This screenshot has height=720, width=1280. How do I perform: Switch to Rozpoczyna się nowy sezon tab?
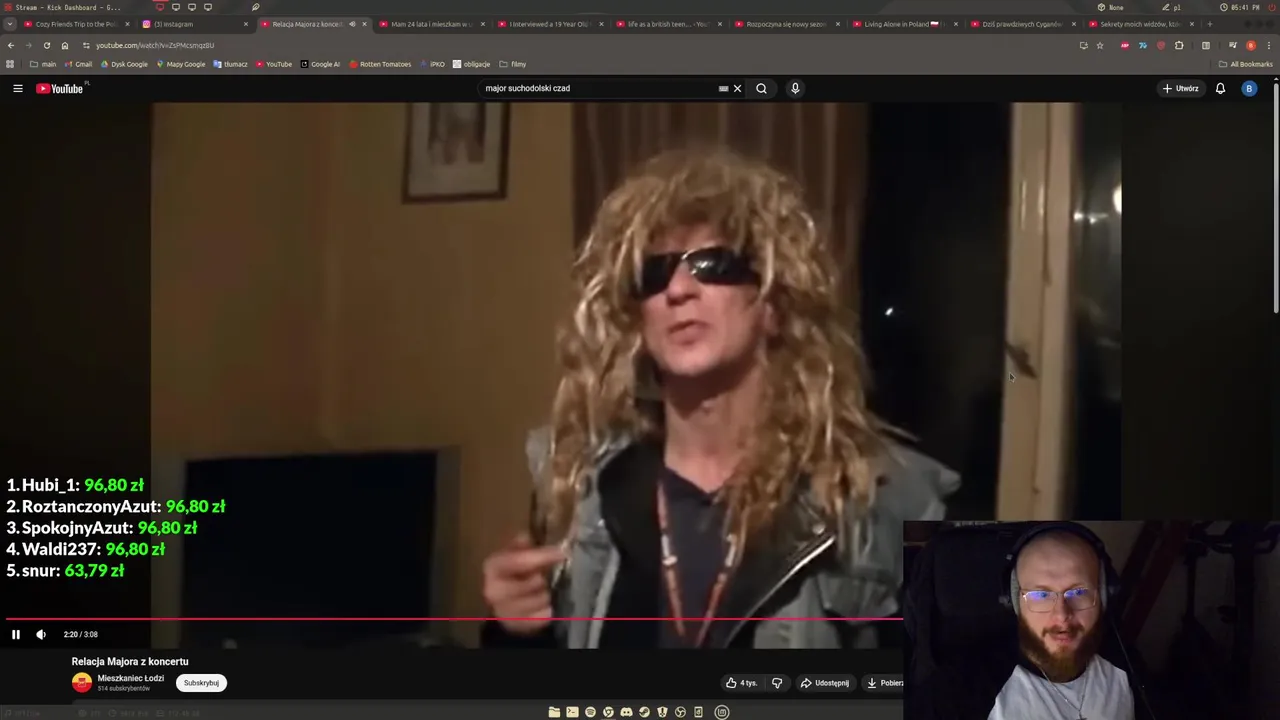(x=785, y=24)
